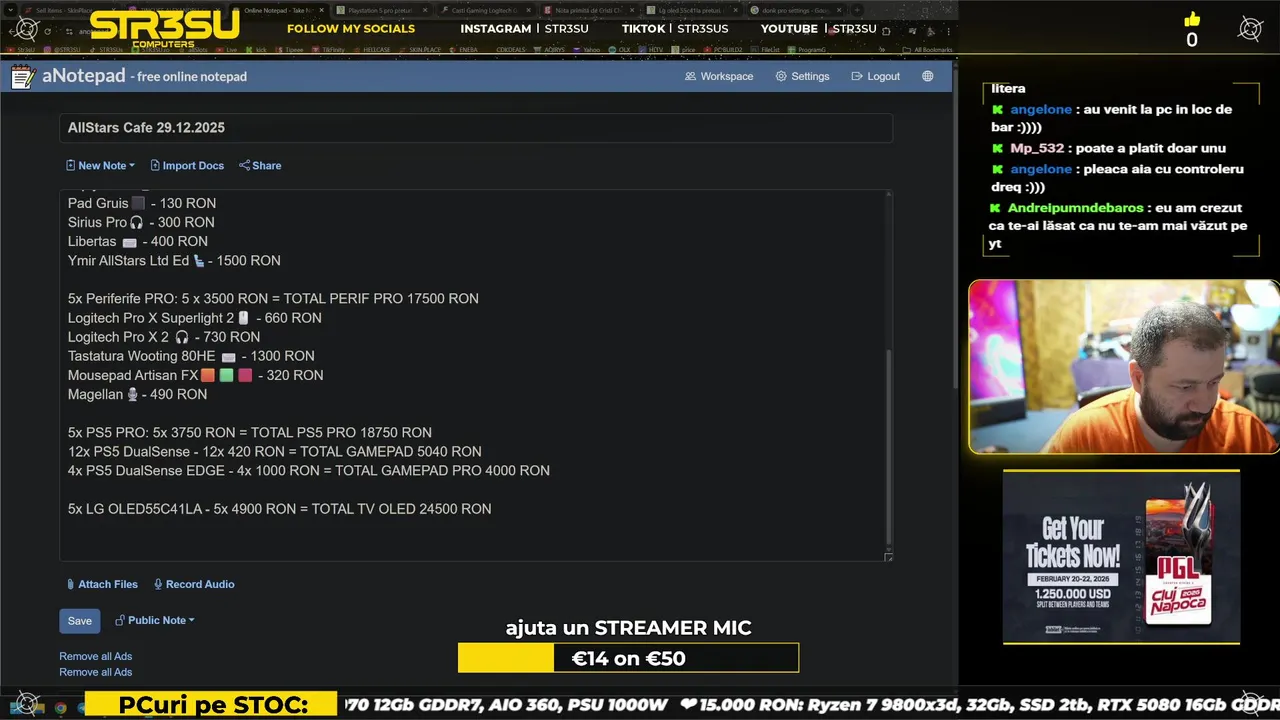Switch to the Nota primita de Cristi tab
This screenshot has height=720, width=1280.
click(587, 10)
